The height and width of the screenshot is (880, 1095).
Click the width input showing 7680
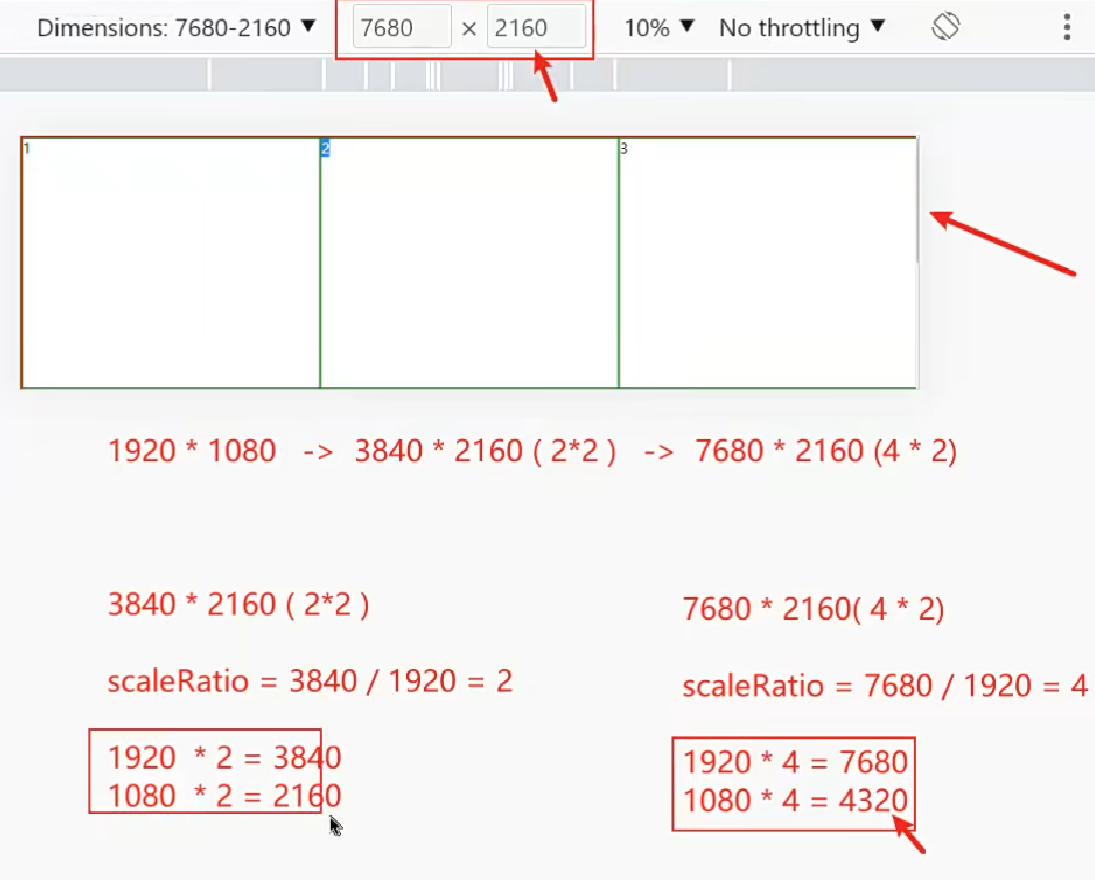402,28
